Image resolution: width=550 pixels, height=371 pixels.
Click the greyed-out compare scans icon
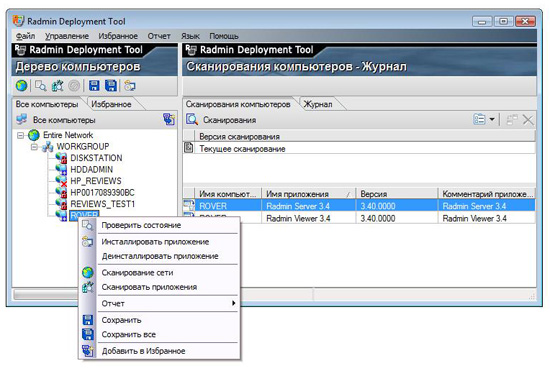point(512,120)
